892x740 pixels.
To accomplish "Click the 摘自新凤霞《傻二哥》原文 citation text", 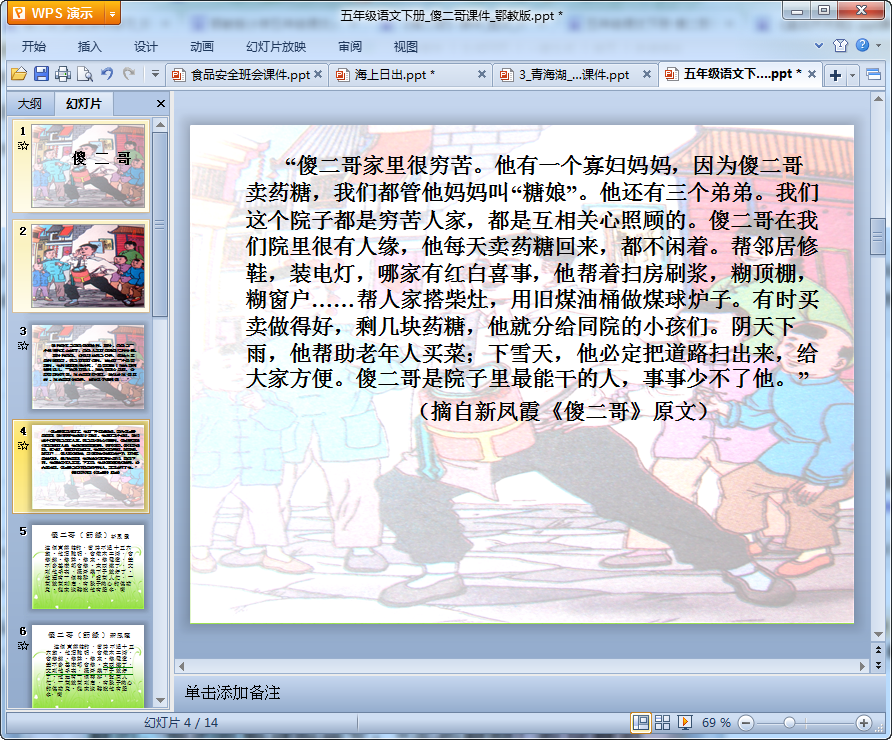I will [x=563, y=411].
